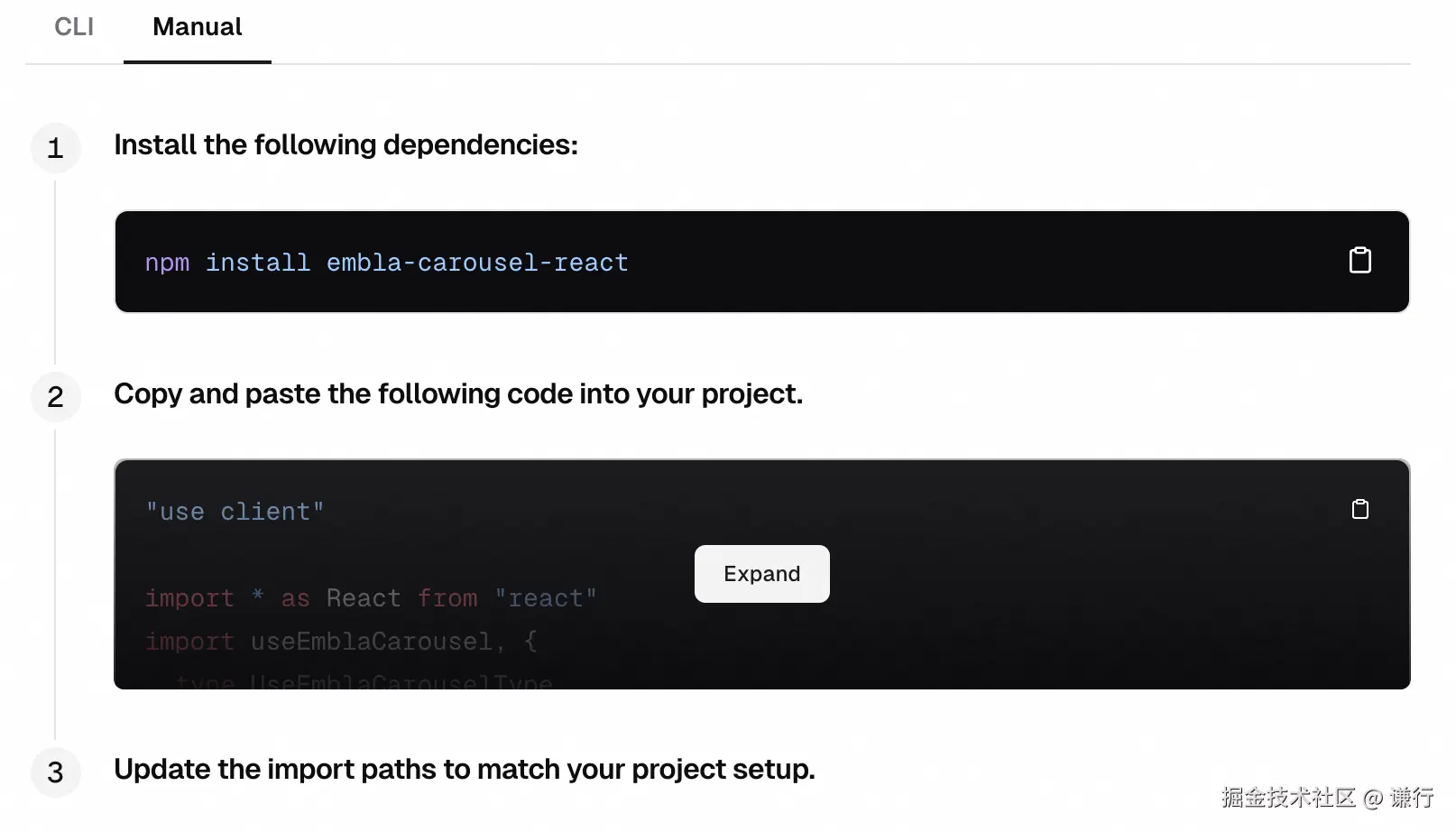Click the embla-carousel-react package name

click(x=476, y=263)
